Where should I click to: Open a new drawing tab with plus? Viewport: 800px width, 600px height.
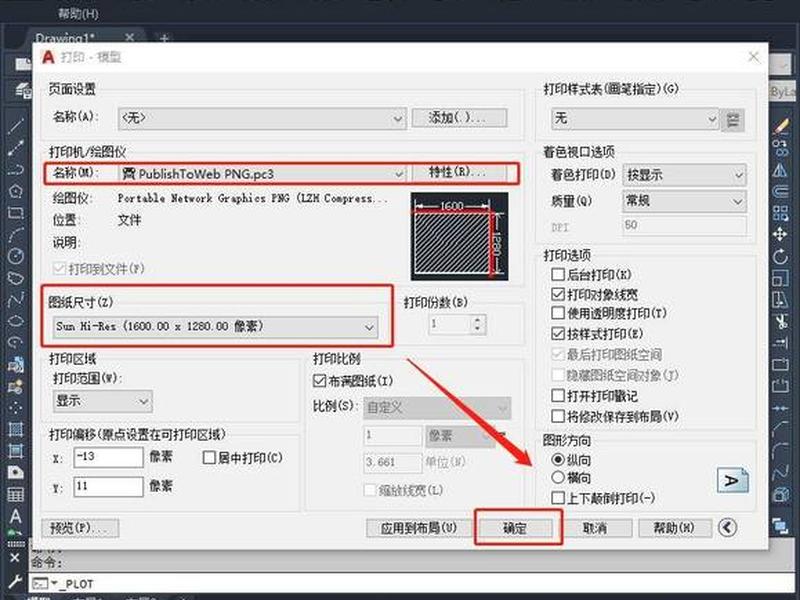coord(164,38)
